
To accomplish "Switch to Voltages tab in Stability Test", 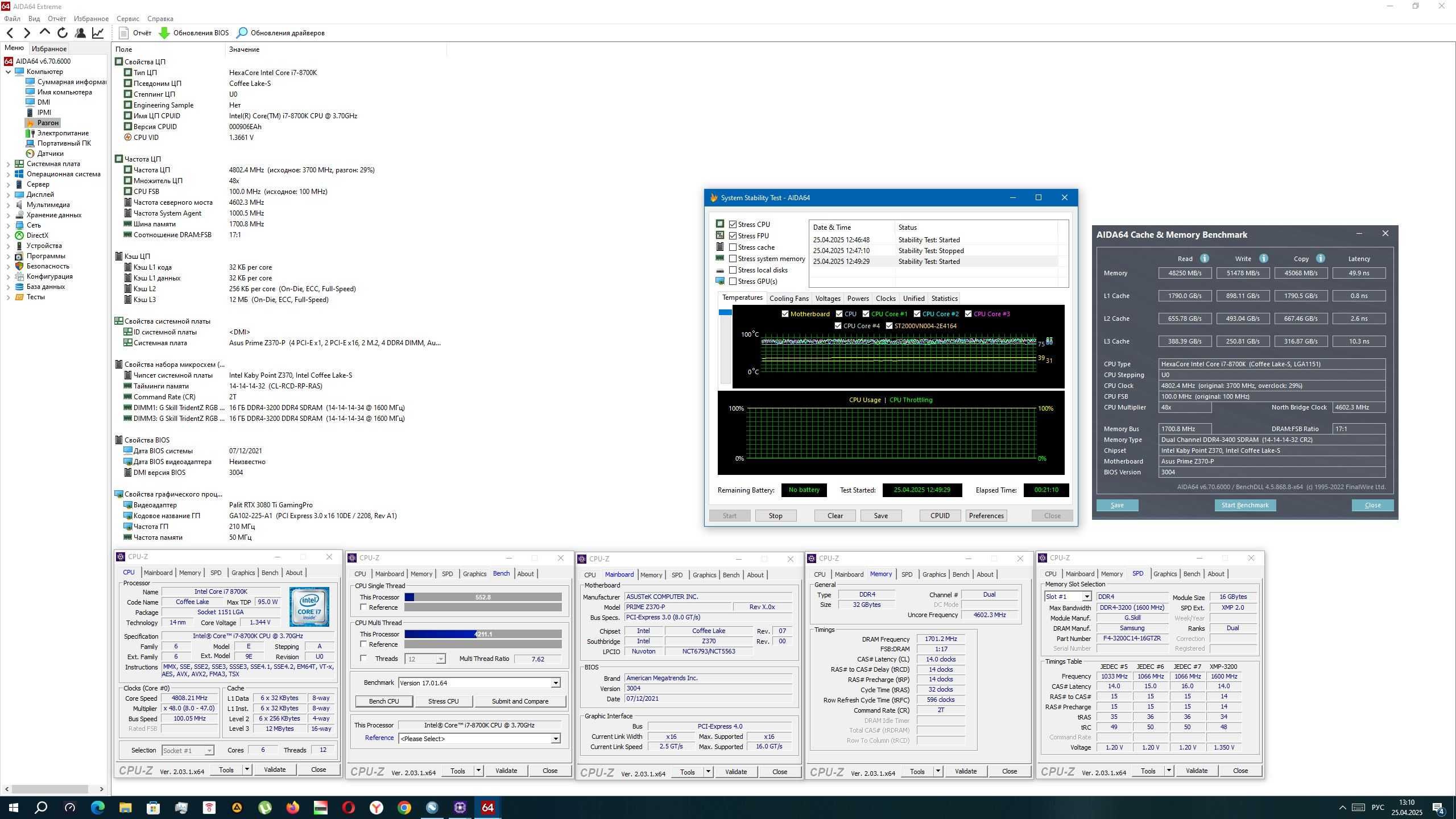I will click(x=828, y=299).
